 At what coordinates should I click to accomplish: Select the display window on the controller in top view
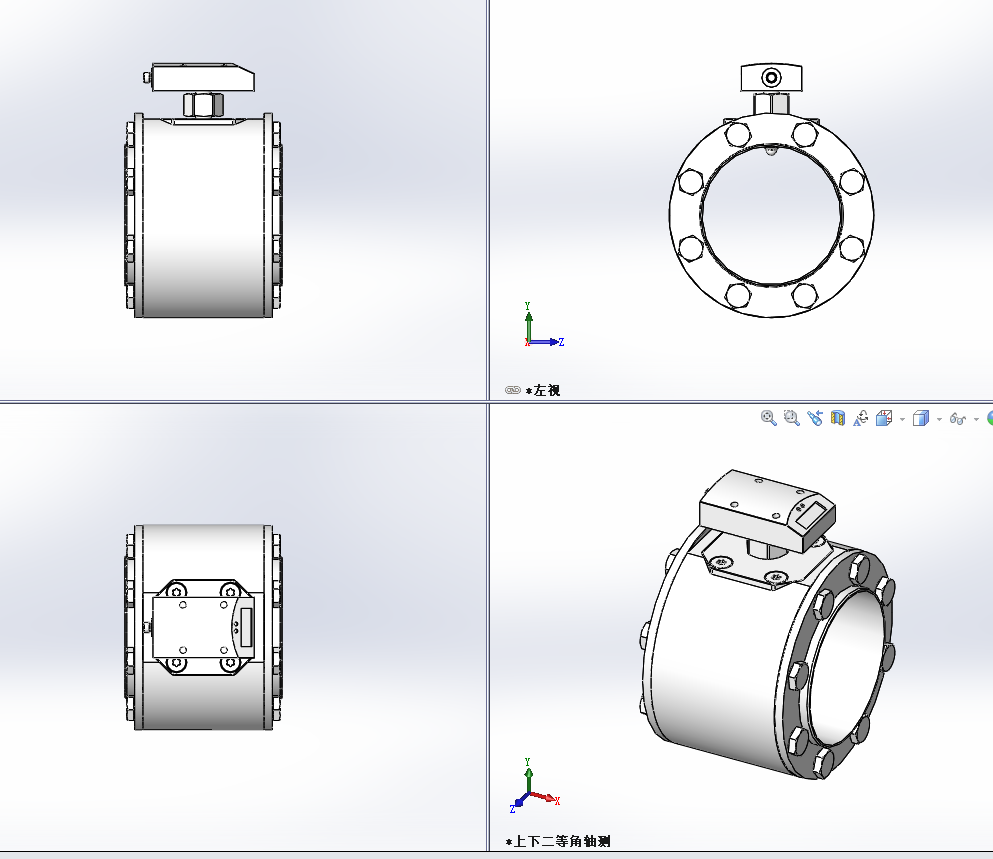point(246,627)
